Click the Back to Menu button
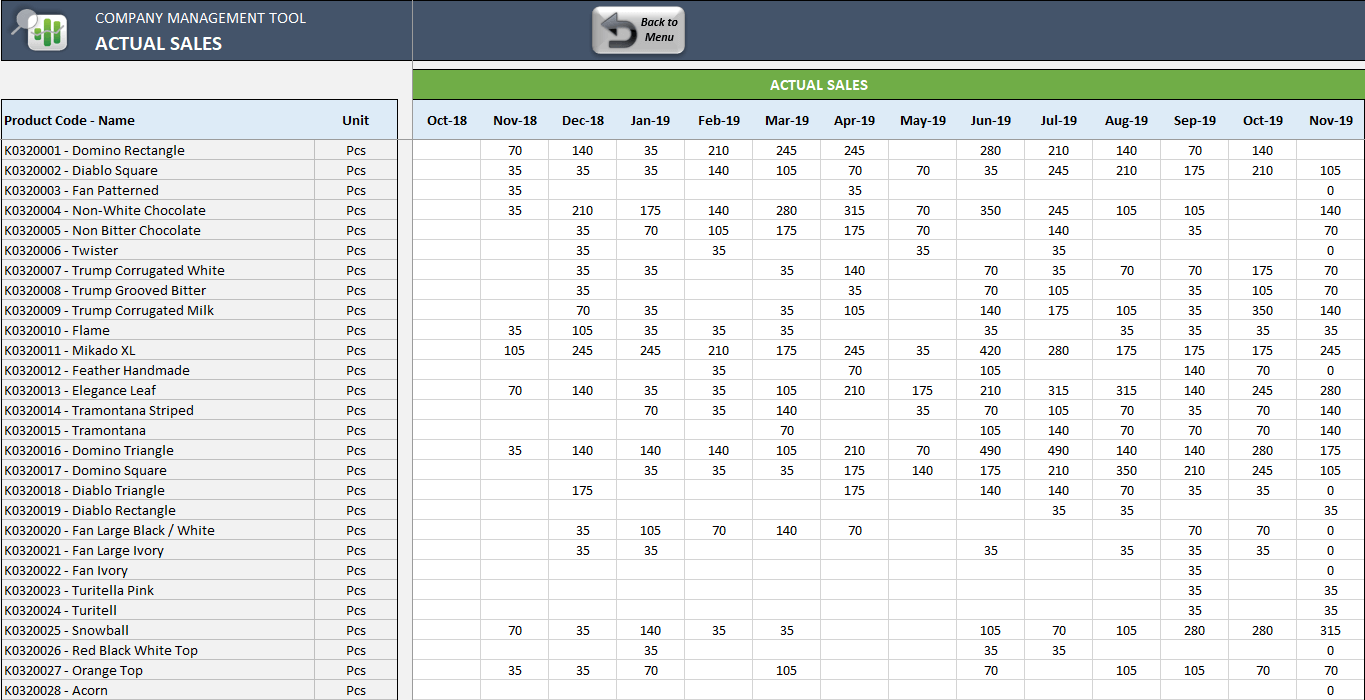 click(x=638, y=30)
